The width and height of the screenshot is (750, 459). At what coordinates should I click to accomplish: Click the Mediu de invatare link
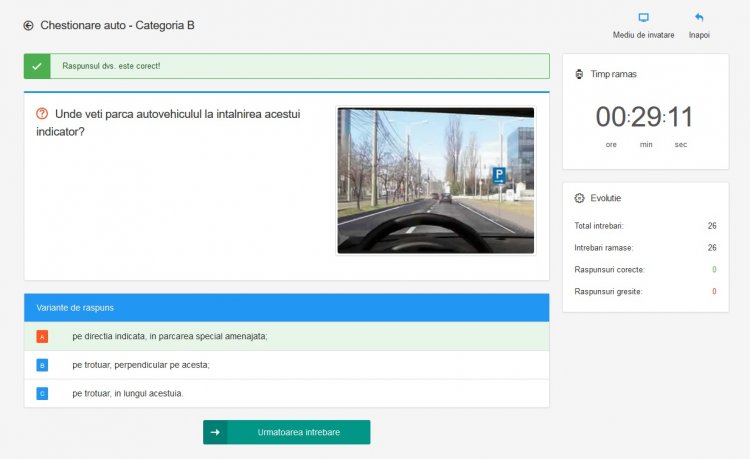(x=643, y=35)
